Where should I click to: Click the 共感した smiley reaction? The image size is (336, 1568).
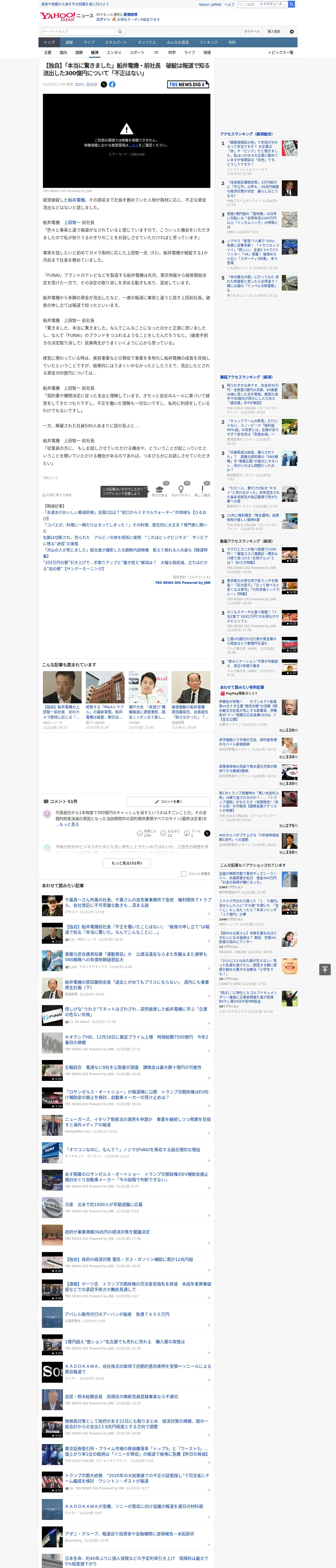(x=140, y=833)
